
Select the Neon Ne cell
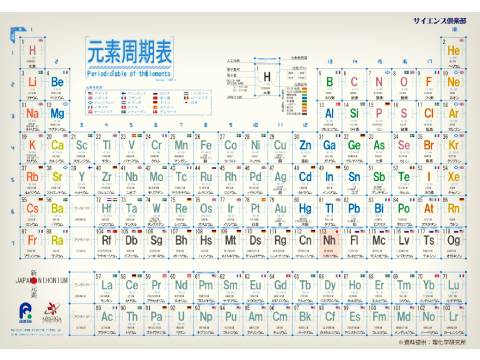click(453, 85)
